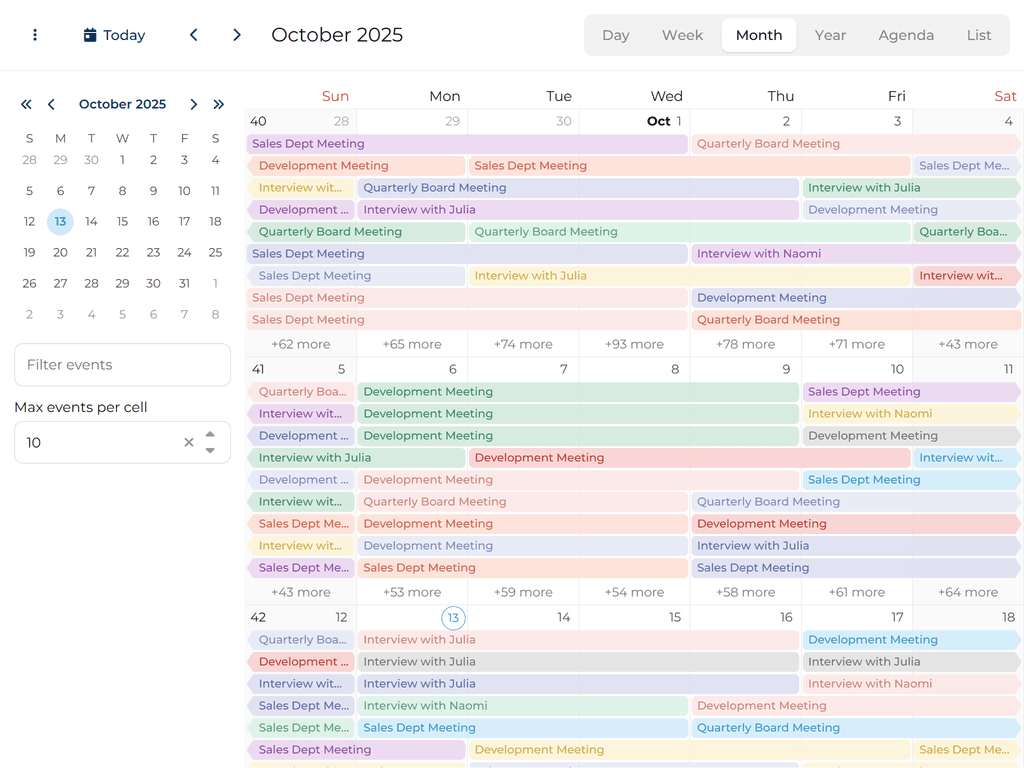Decrease max events per cell
Screen dimensions: 1024x768
(x=210, y=450)
